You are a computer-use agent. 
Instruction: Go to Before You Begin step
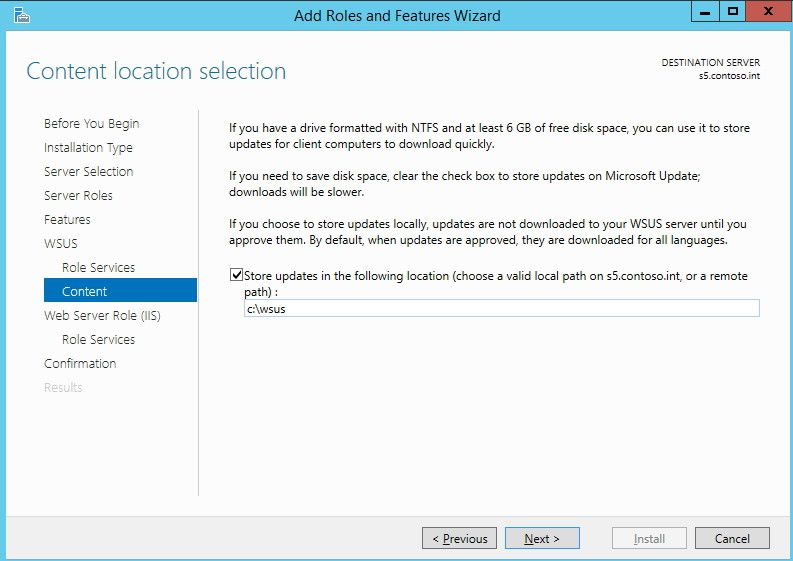[x=92, y=123]
